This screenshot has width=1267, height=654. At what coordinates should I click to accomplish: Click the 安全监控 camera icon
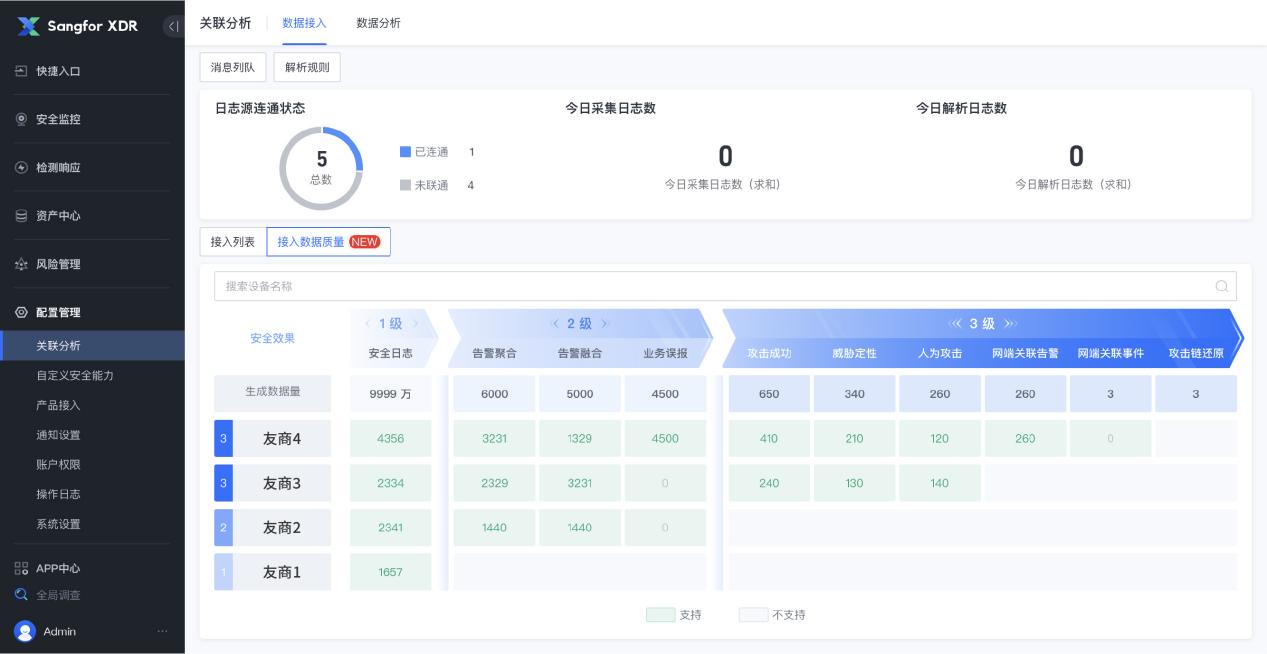(x=21, y=119)
